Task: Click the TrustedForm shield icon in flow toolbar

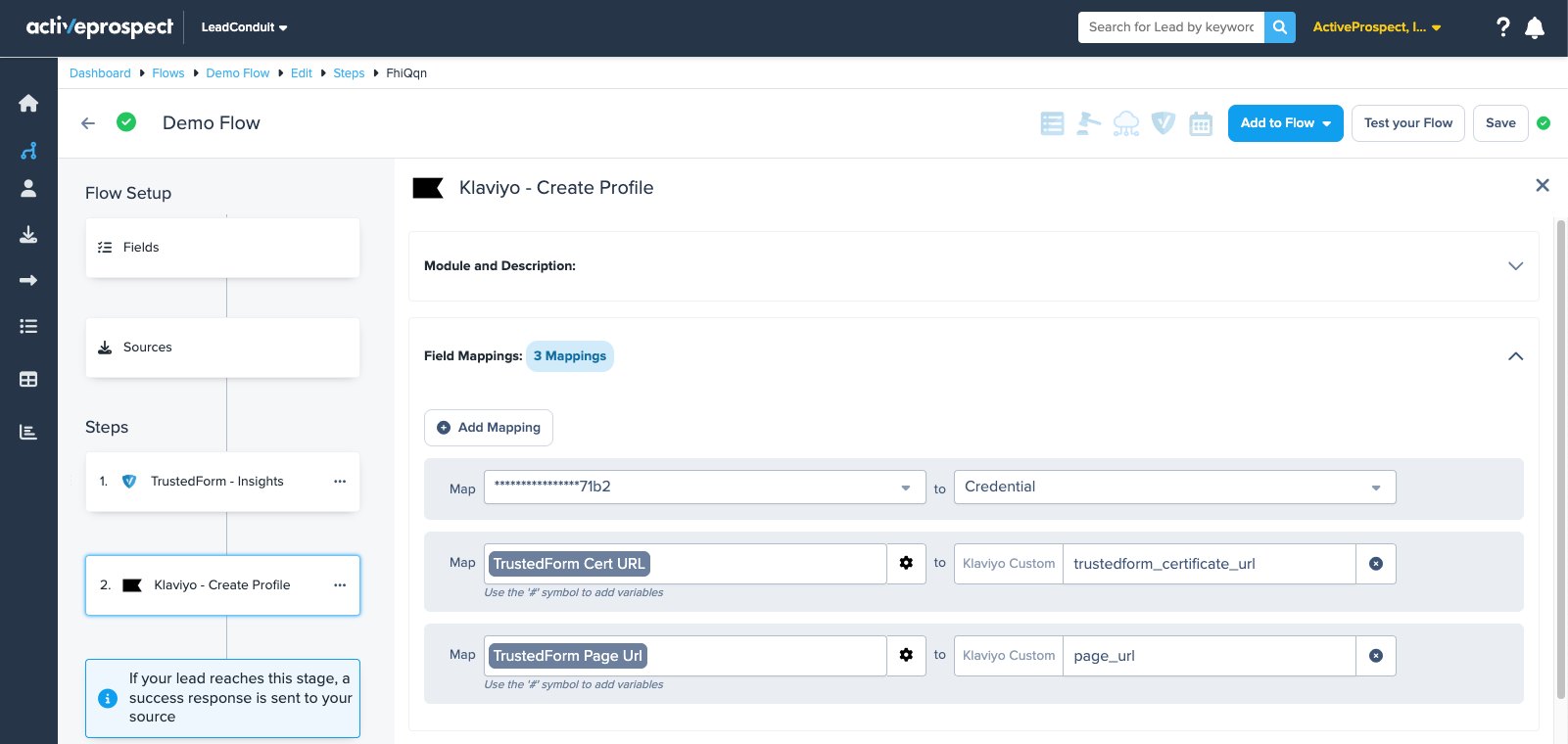Action: (1164, 123)
